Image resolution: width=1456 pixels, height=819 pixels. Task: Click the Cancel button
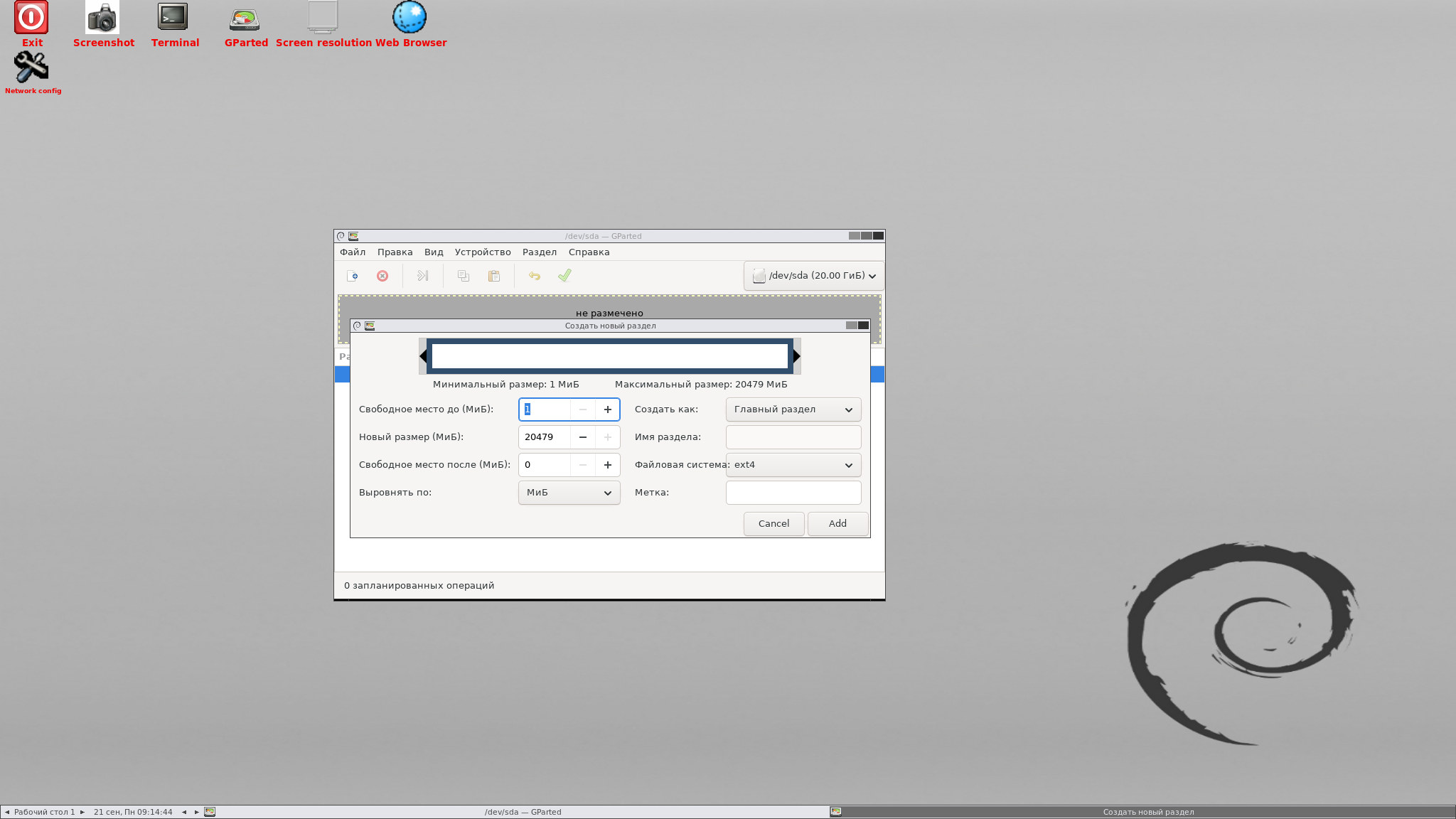click(773, 524)
